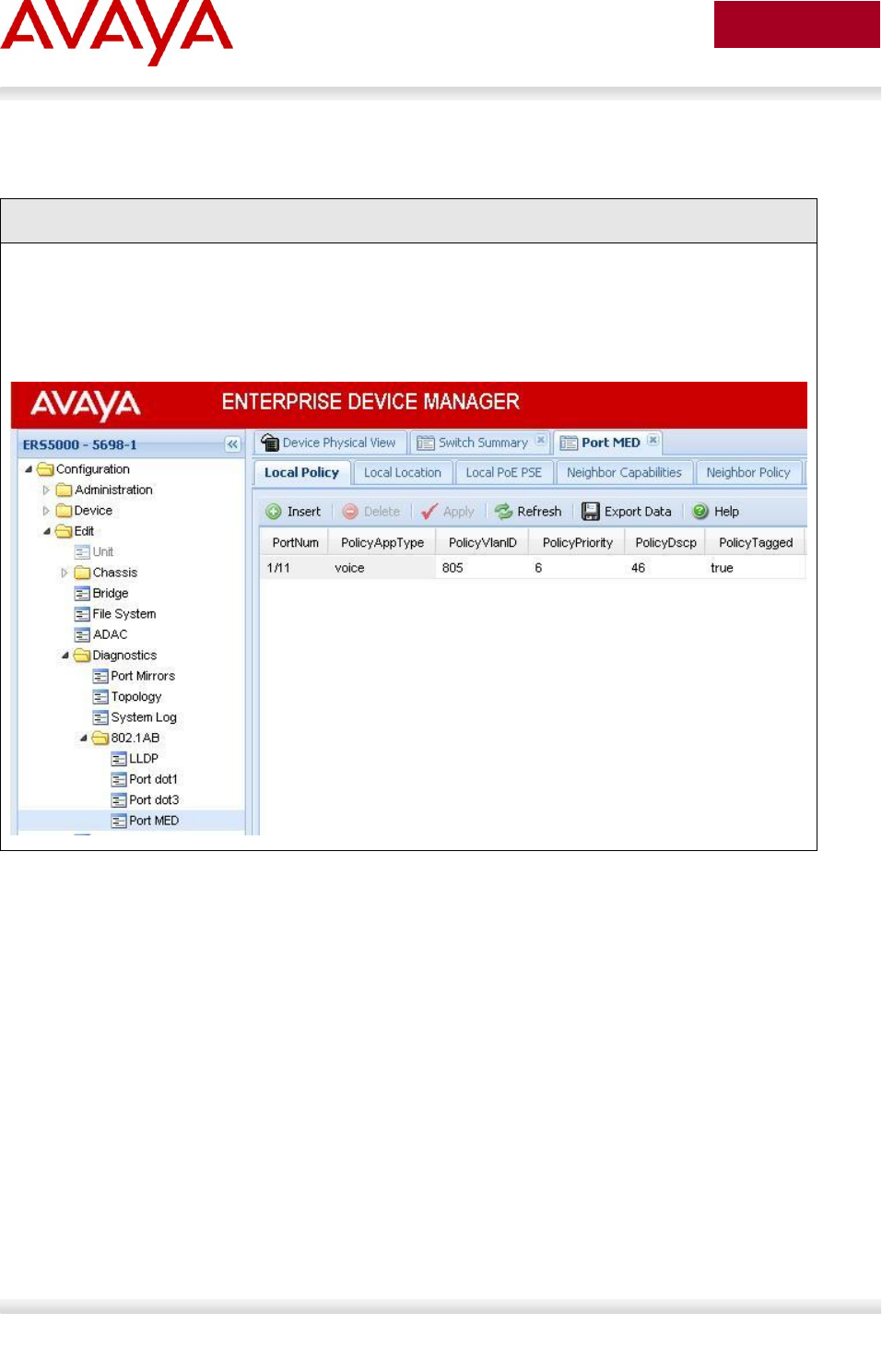Sort by PortNum column header
The width and height of the screenshot is (882, 1372).
[x=295, y=542]
